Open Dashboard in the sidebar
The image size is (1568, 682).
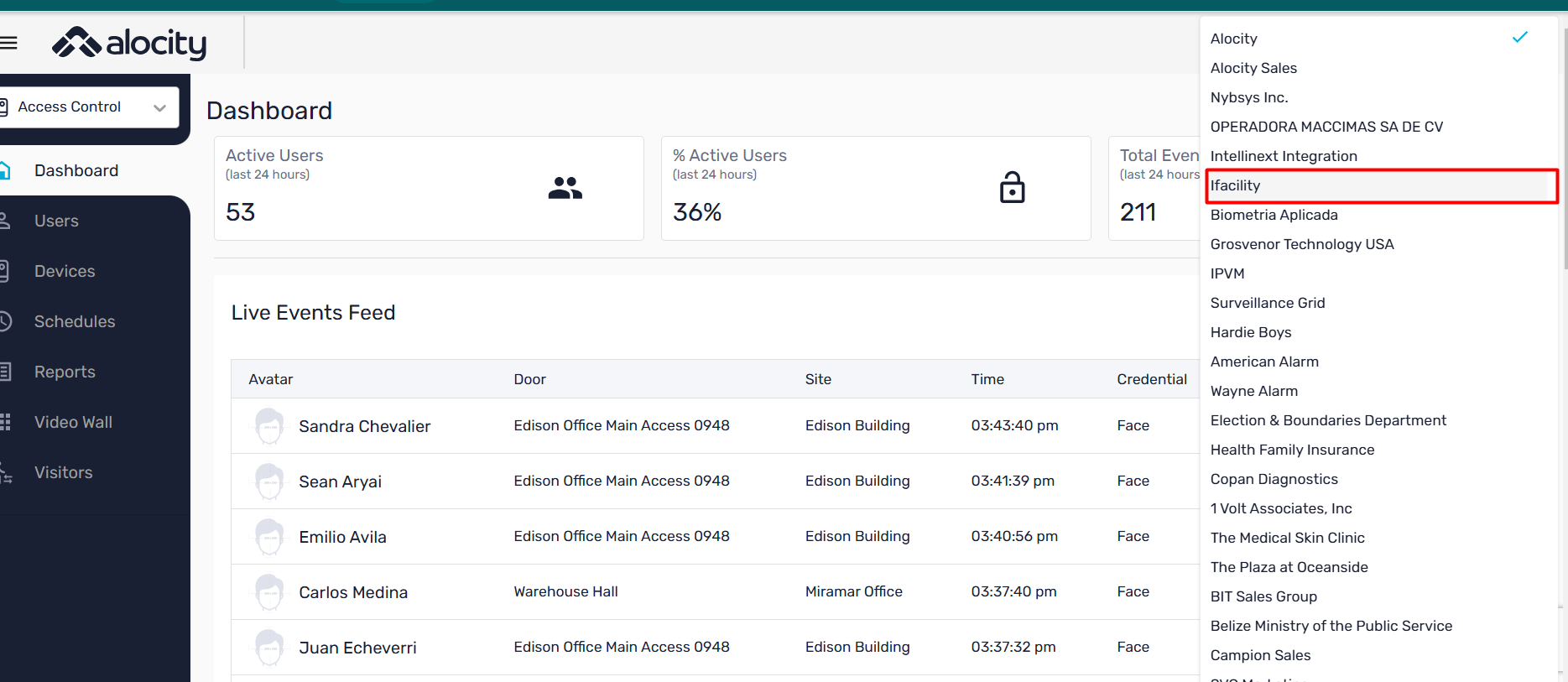coord(76,170)
